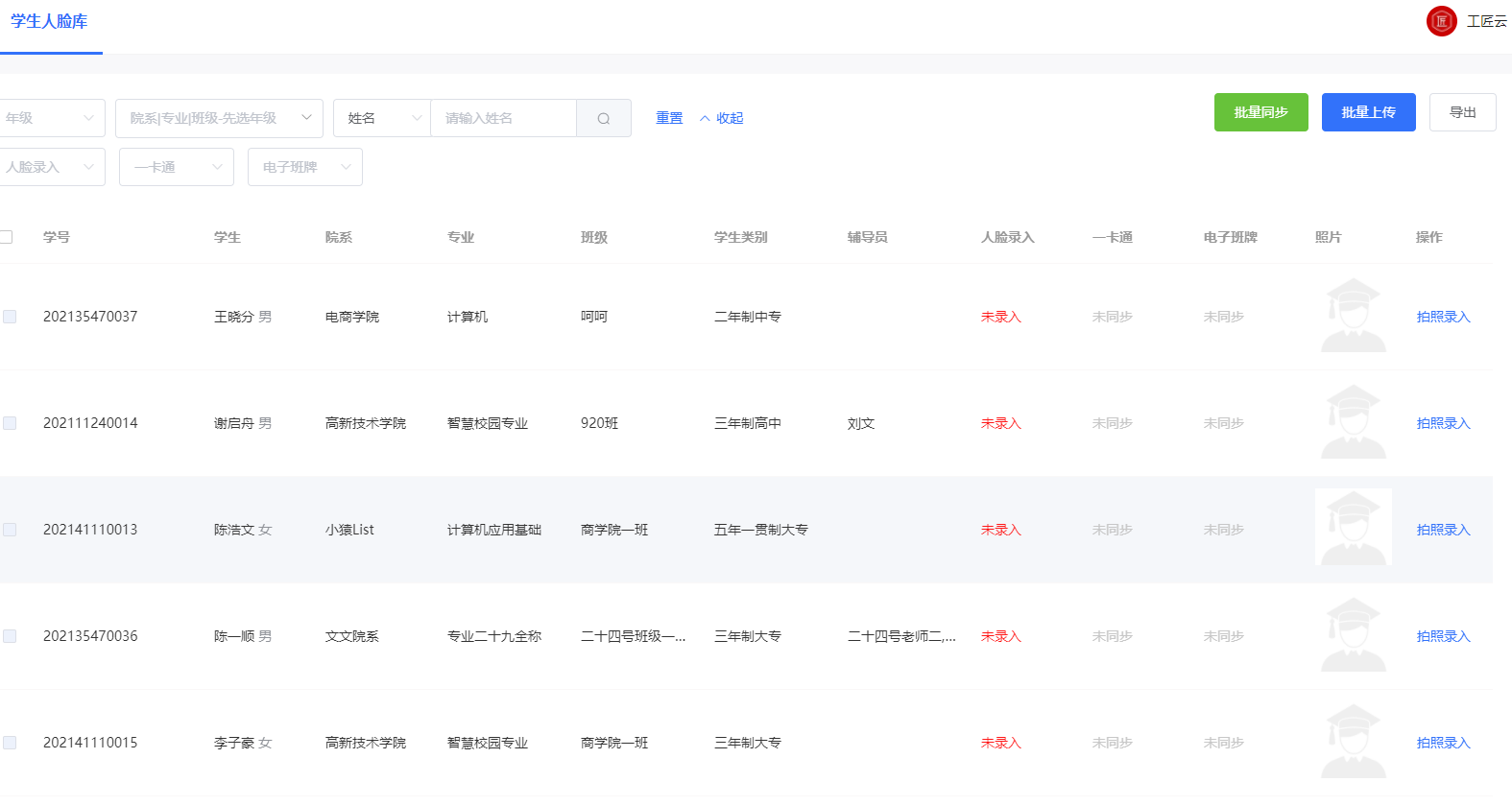
Task: Click the 工匠云 red logo avatar
Action: (1441, 21)
